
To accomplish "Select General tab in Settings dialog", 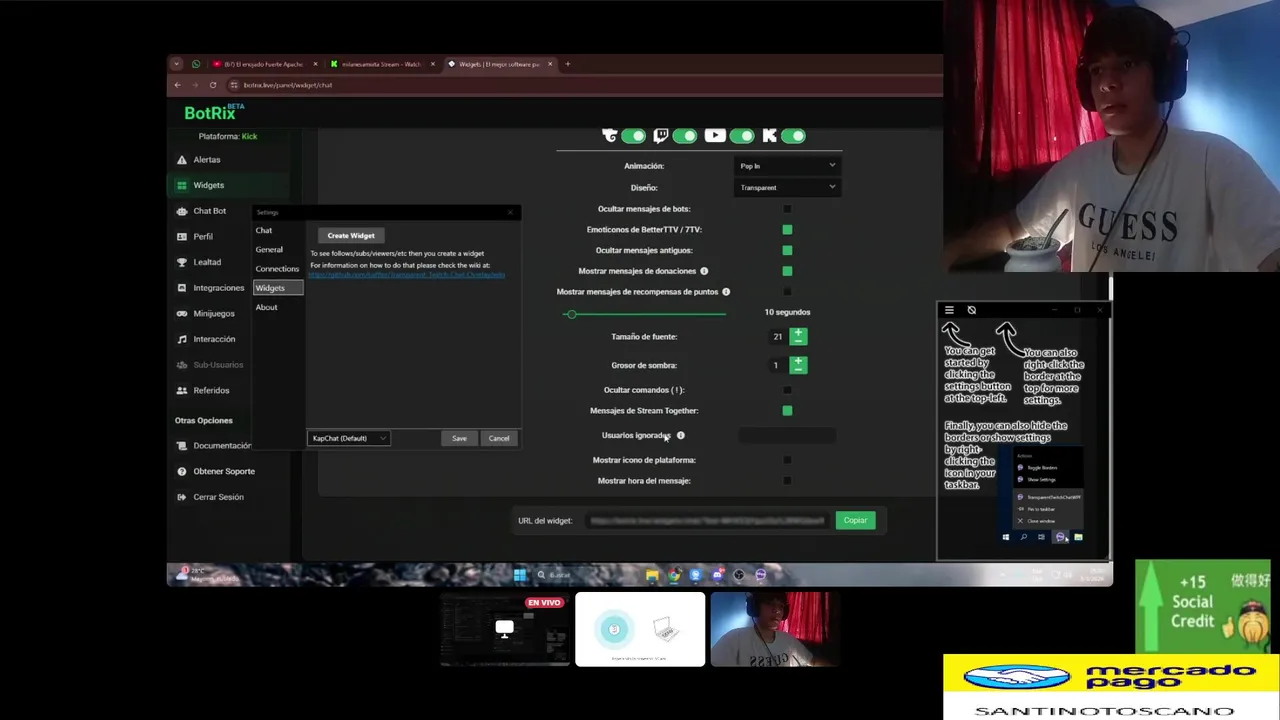I will pos(269,250).
